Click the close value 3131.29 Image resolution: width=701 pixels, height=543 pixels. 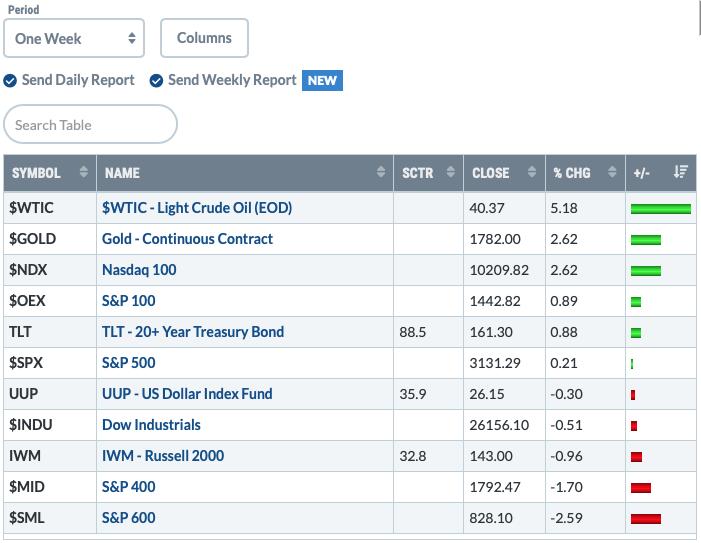pyautogui.click(x=495, y=363)
